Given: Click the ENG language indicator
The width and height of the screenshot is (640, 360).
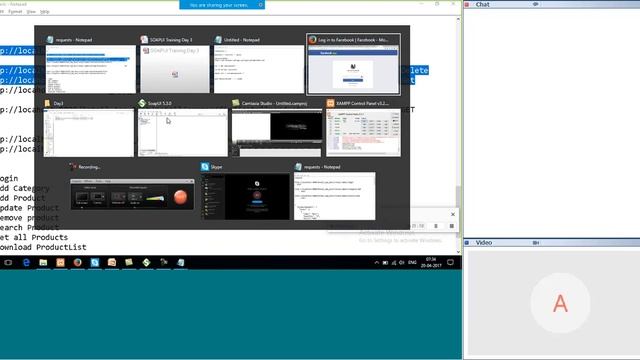Looking at the screenshot, I should [x=412, y=262].
